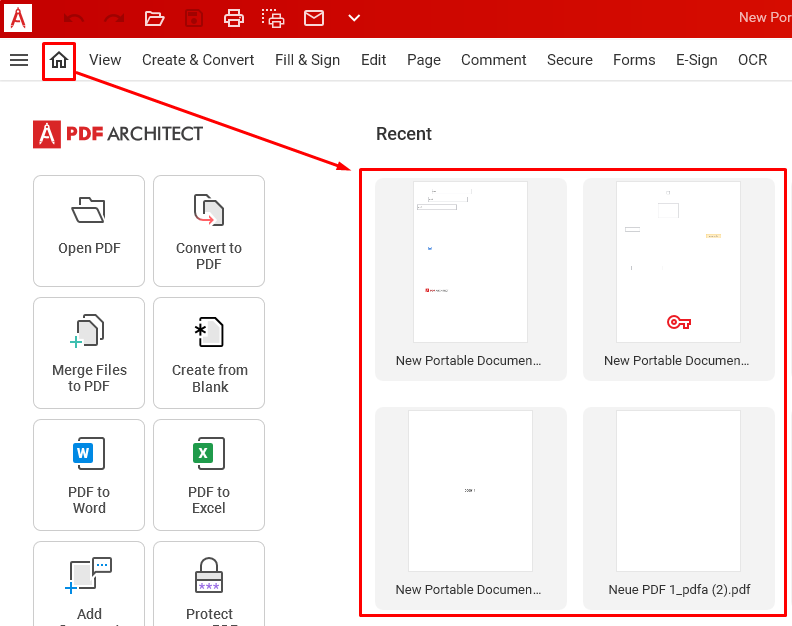Viewport: 792px width, 626px height.
Task: Click the Redo arrow icon
Action: (x=114, y=19)
